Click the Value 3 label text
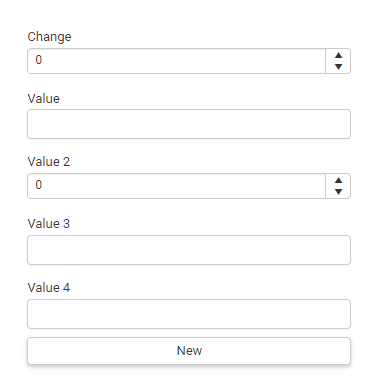Image resolution: width=387 pixels, height=389 pixels. point(49,224)
